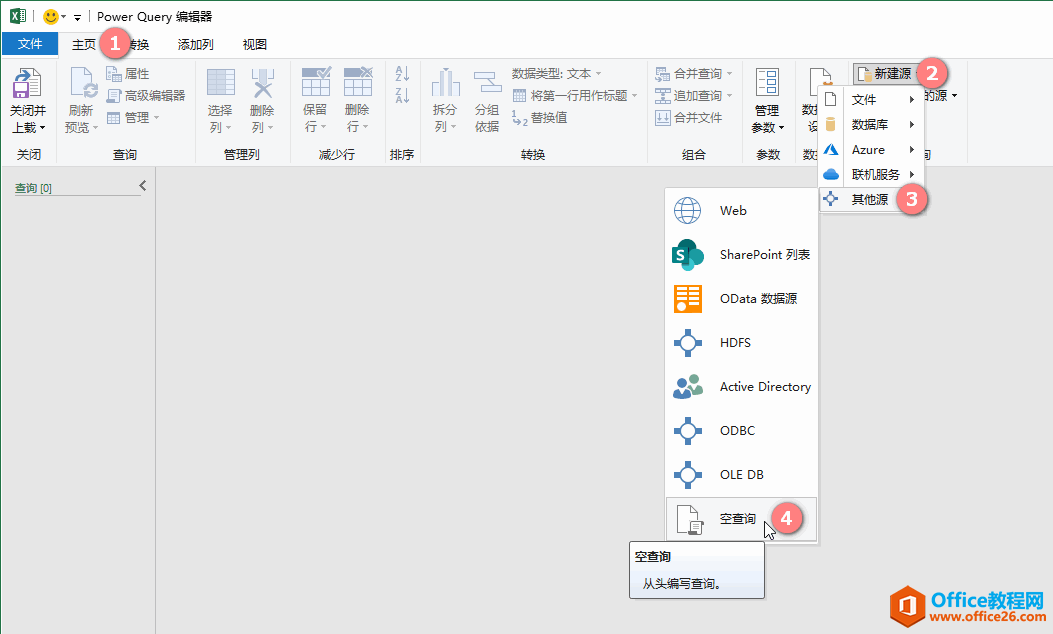Select HDFS source

pos(741,343)
